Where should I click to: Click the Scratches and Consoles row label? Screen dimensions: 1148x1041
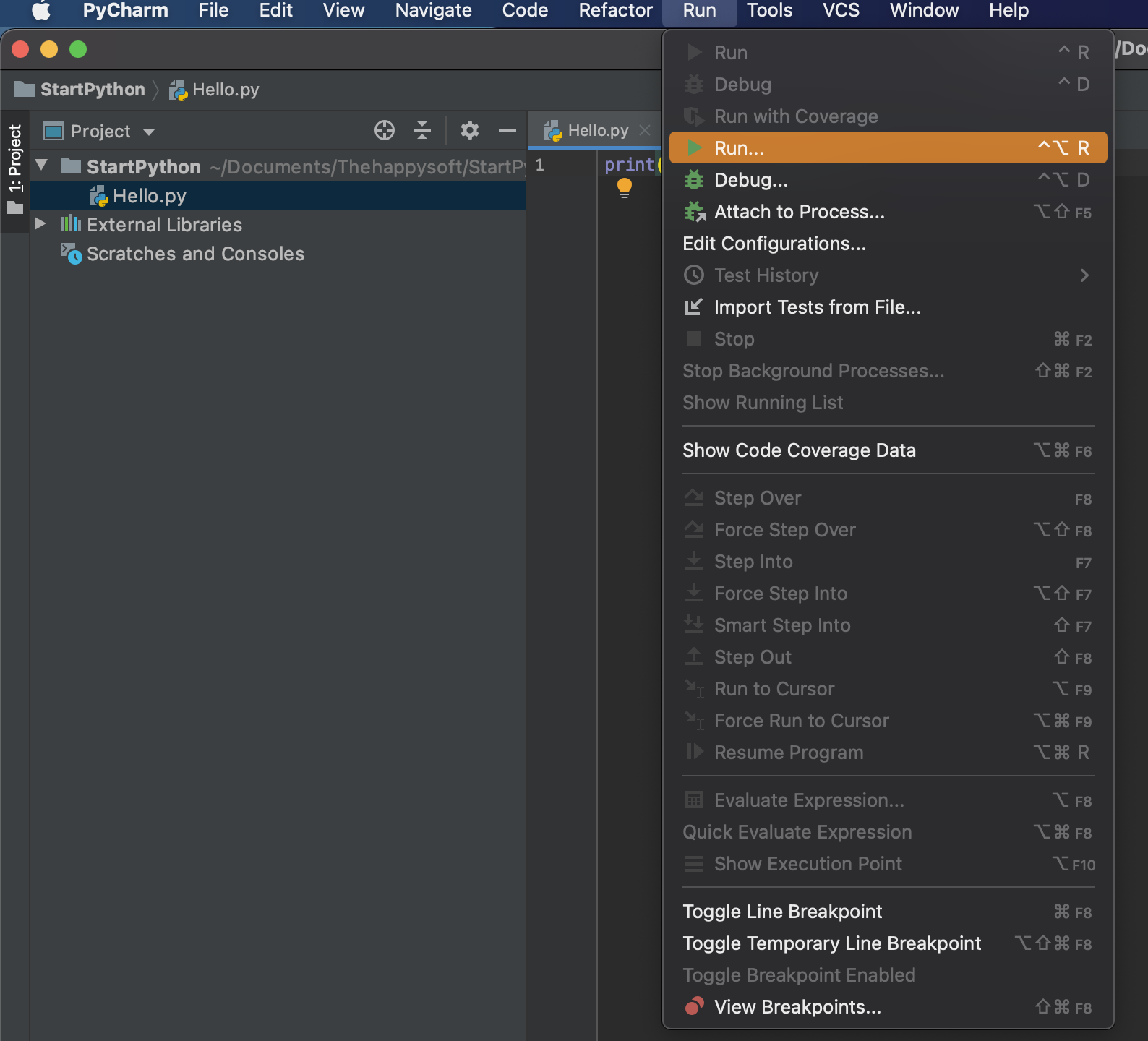pyautogui.click(x=196, y=254)
